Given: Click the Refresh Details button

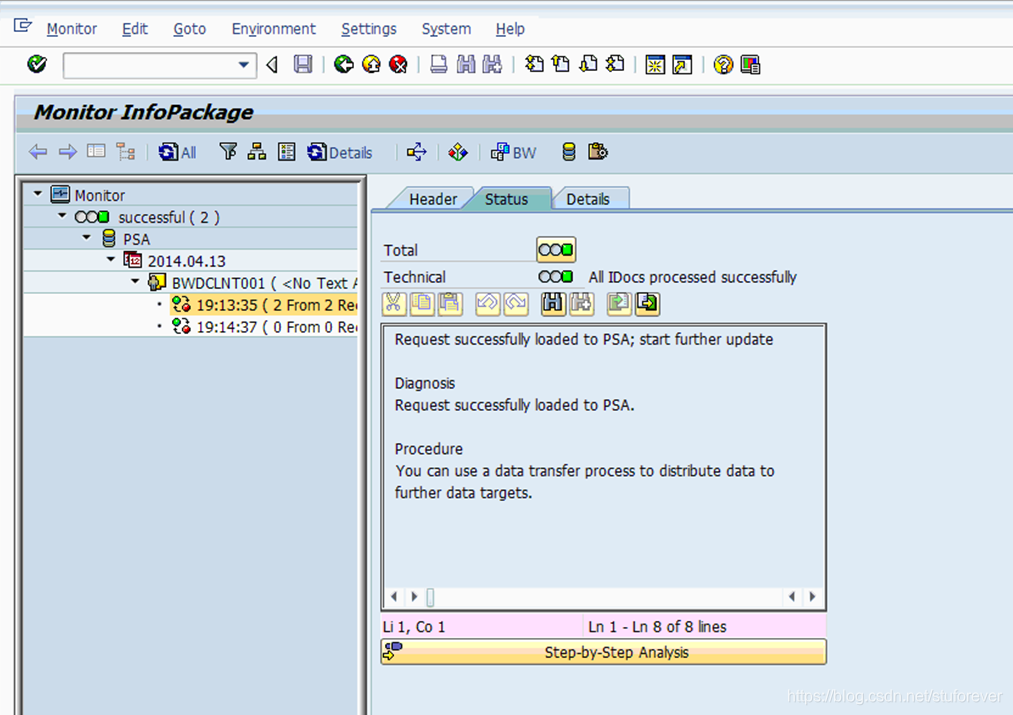Looking at the screenshot, I should click(340, 152).
